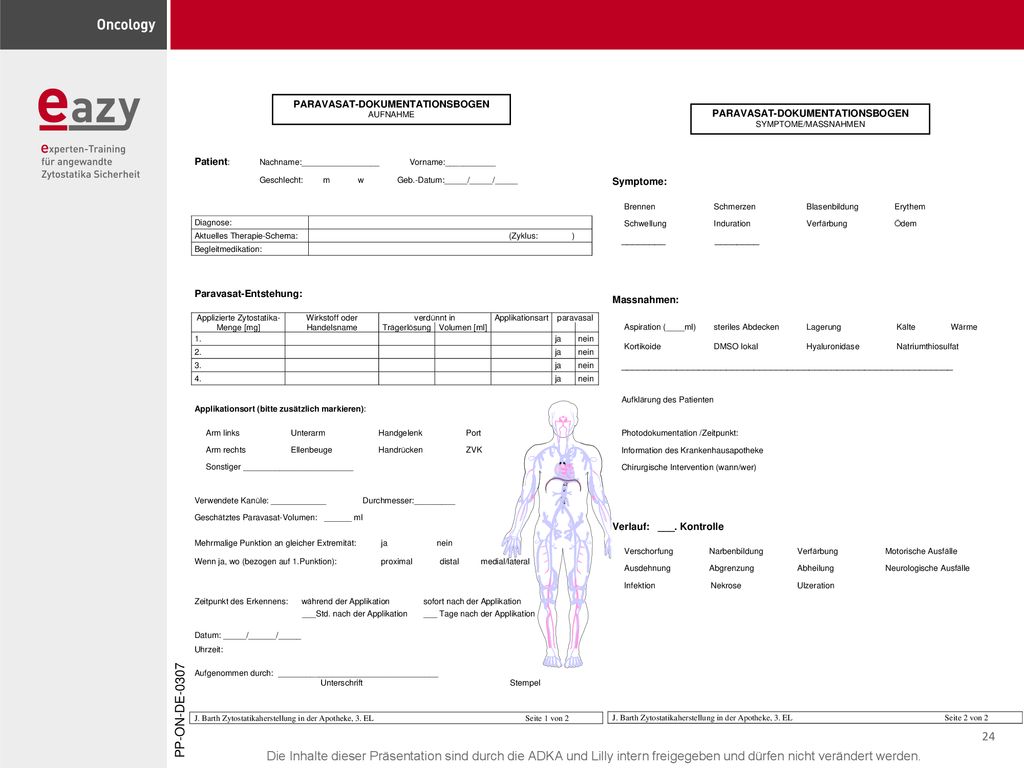
Task: Select the Wärme measure
Action: (964, 327)
